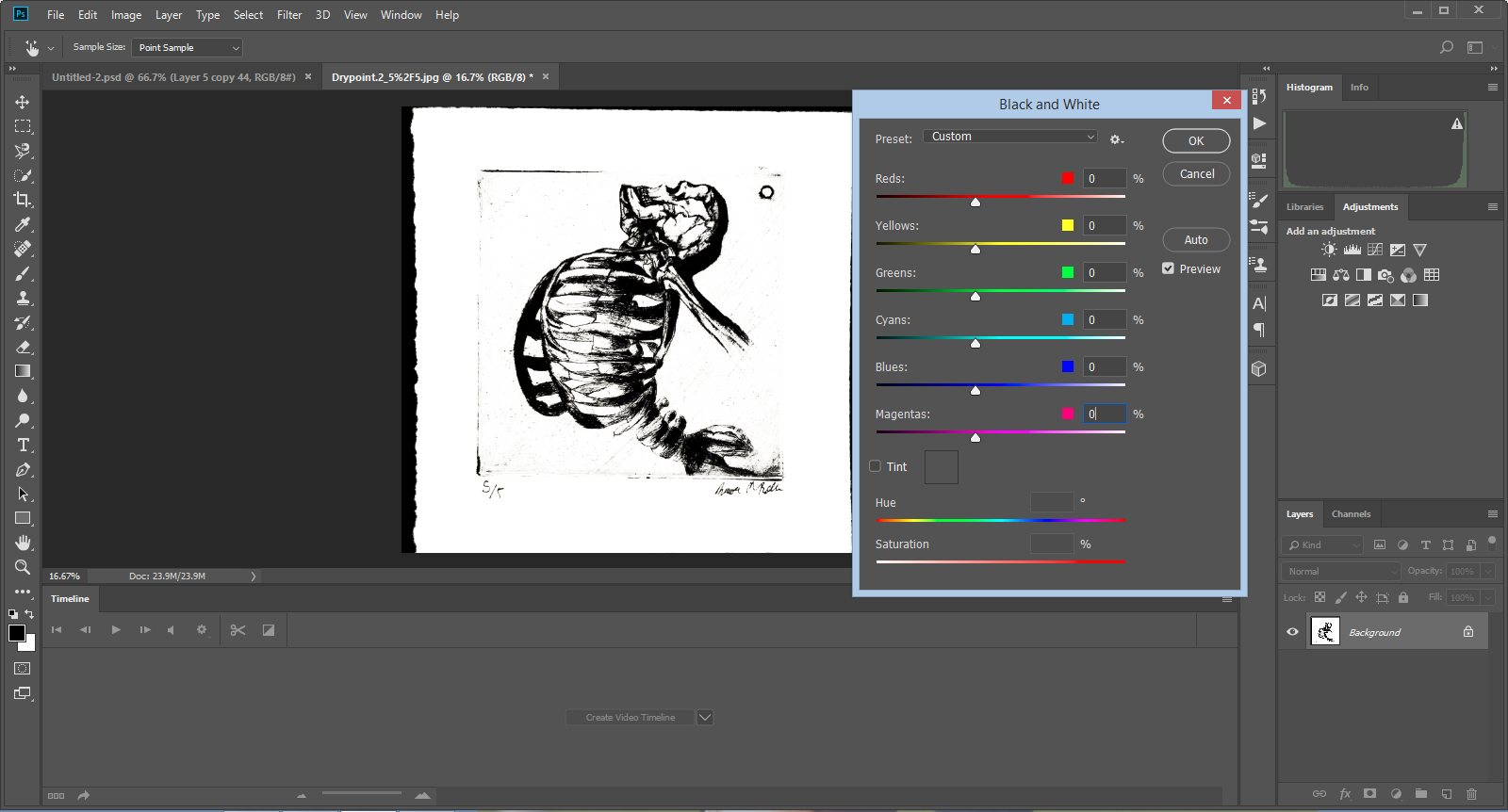Open the Create Video Timeline dropdown arrow
Image resolution: width=1508 pixels, height=812 pixels.
[705, 718]
